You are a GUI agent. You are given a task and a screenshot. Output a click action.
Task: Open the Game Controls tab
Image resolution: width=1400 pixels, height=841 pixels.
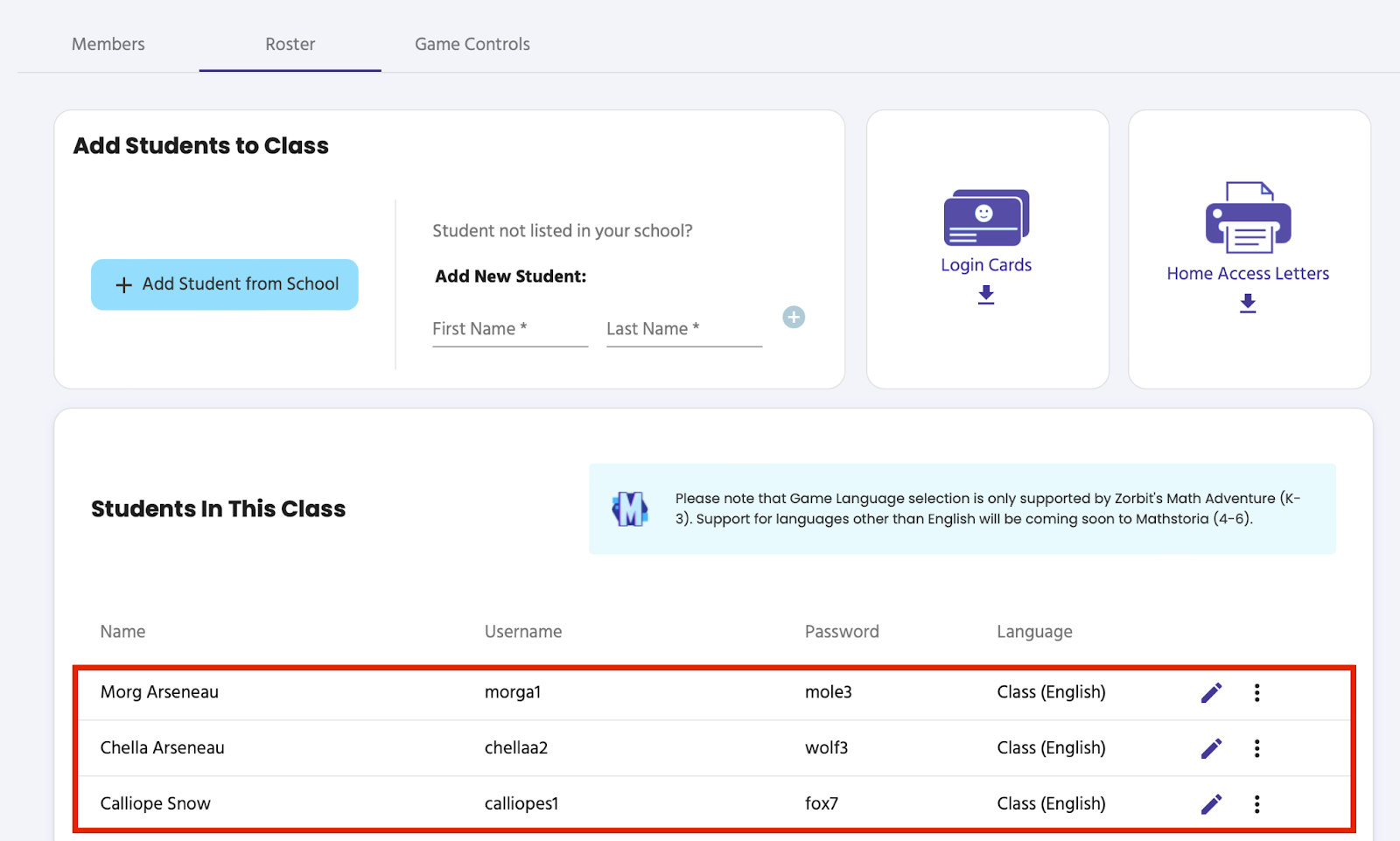472,44
